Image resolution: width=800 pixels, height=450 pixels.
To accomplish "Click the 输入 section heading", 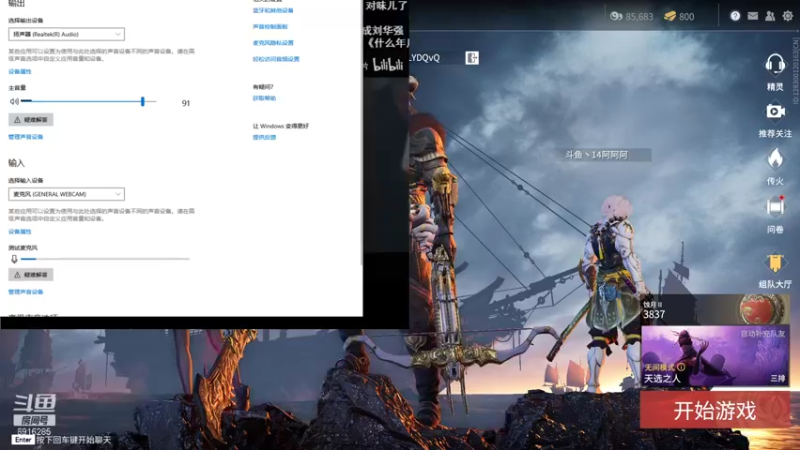I will click(x=16, y=163).
